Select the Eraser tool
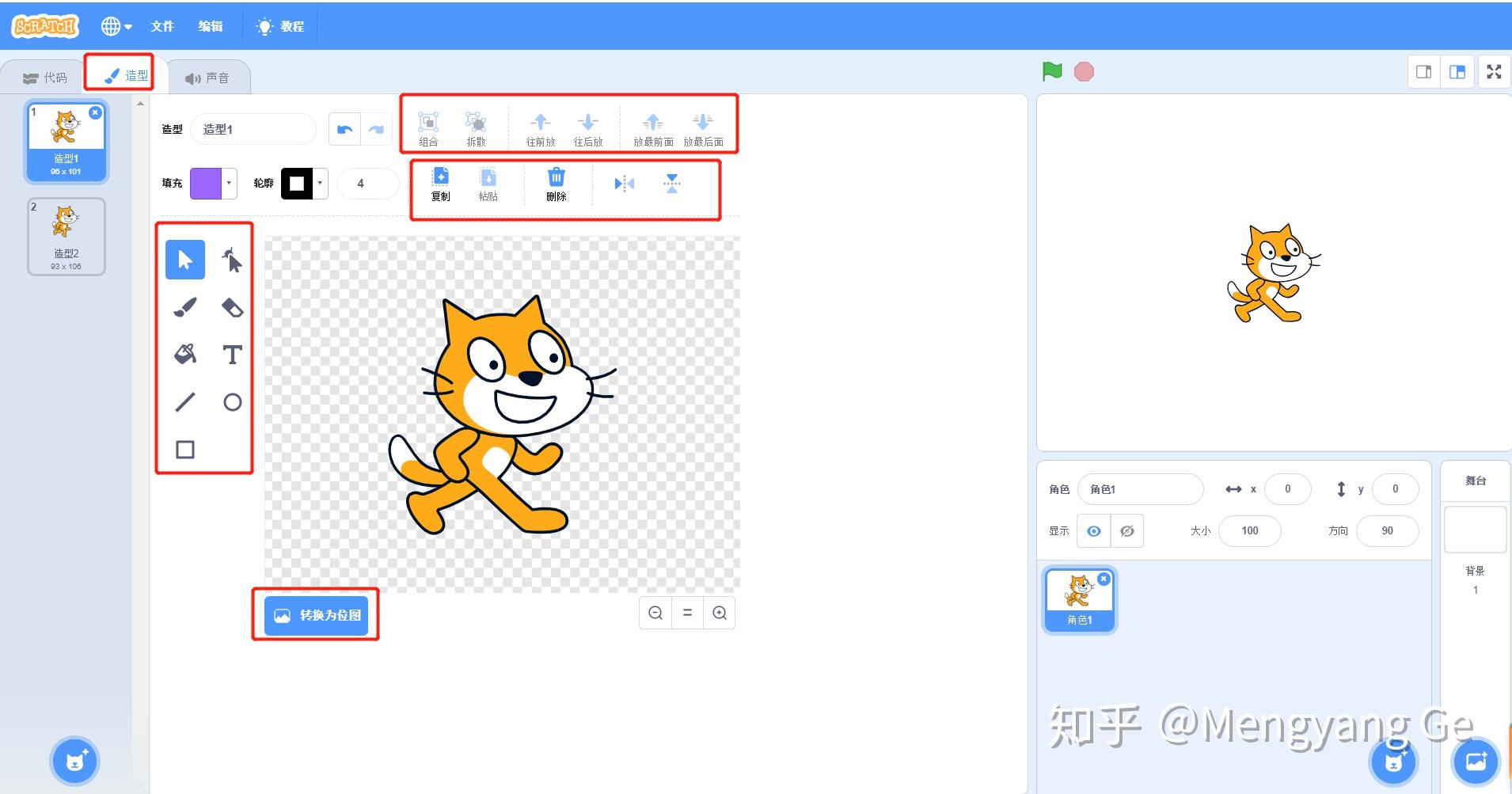The width and height of the screenshot is (1512, 794). pos(232,307)
